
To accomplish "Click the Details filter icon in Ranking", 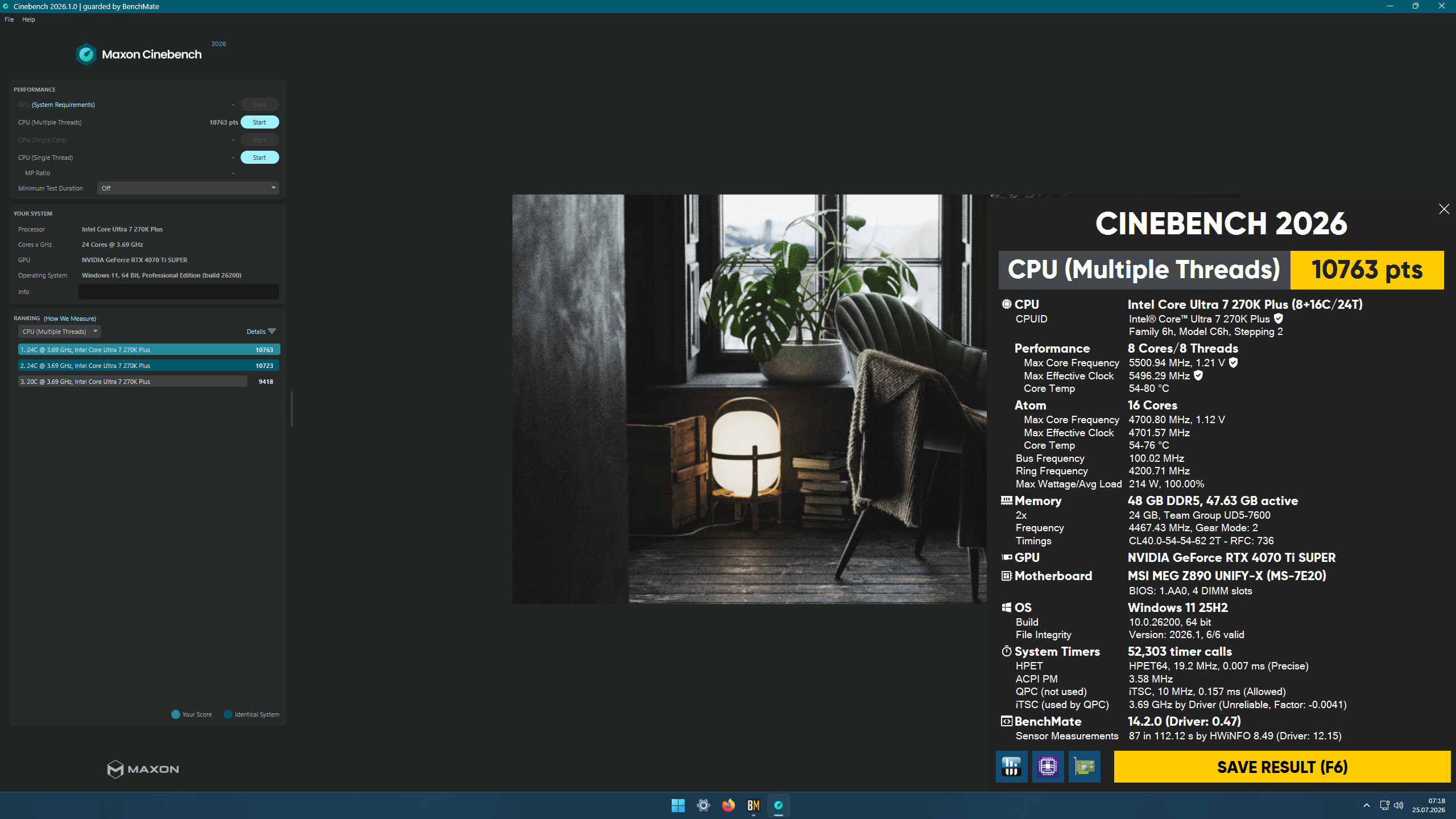I will pos(272,332).
